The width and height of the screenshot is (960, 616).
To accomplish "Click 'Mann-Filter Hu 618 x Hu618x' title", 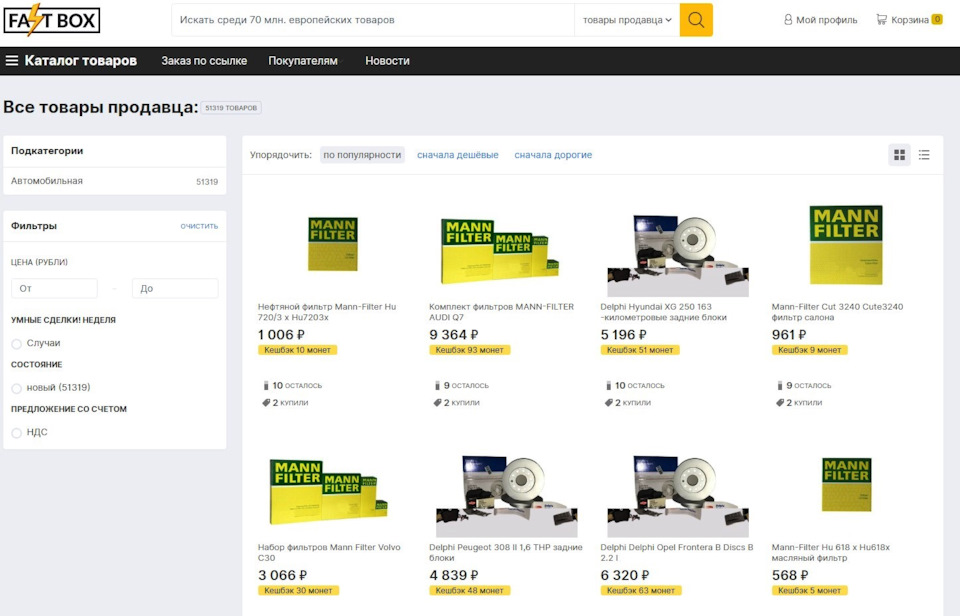I will pos(830,552).
